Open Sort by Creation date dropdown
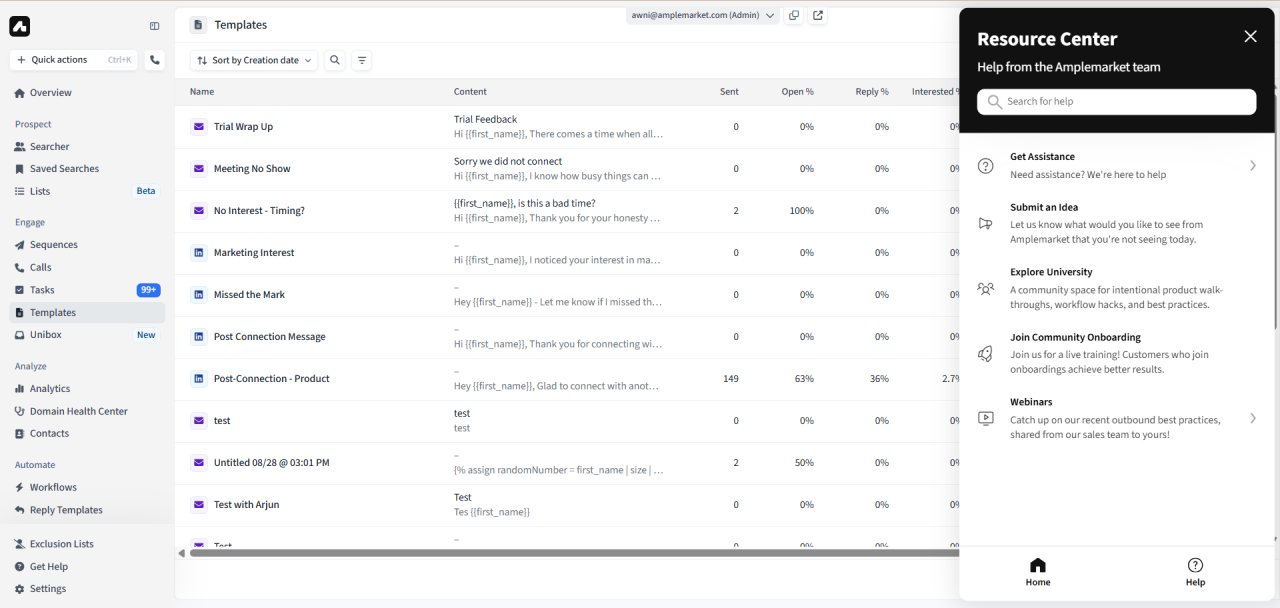1280x608 pixels. pos(254,60)
